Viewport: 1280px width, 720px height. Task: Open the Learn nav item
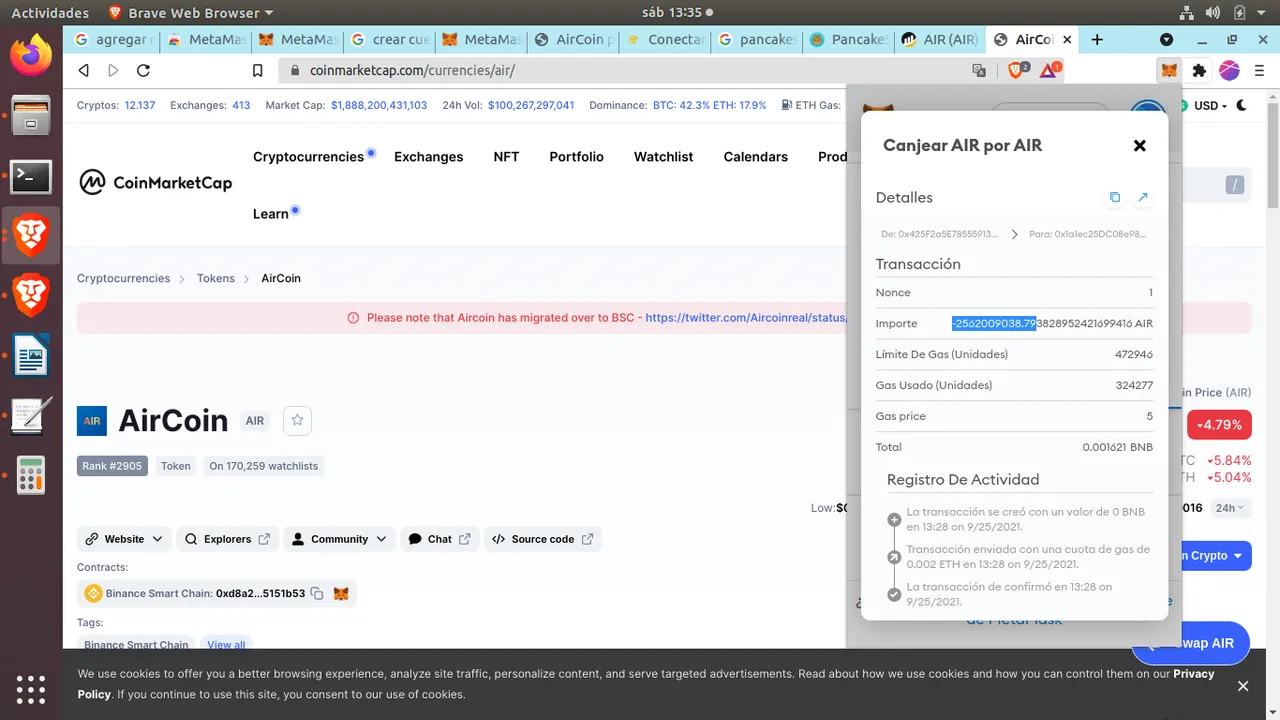point(271,214)
